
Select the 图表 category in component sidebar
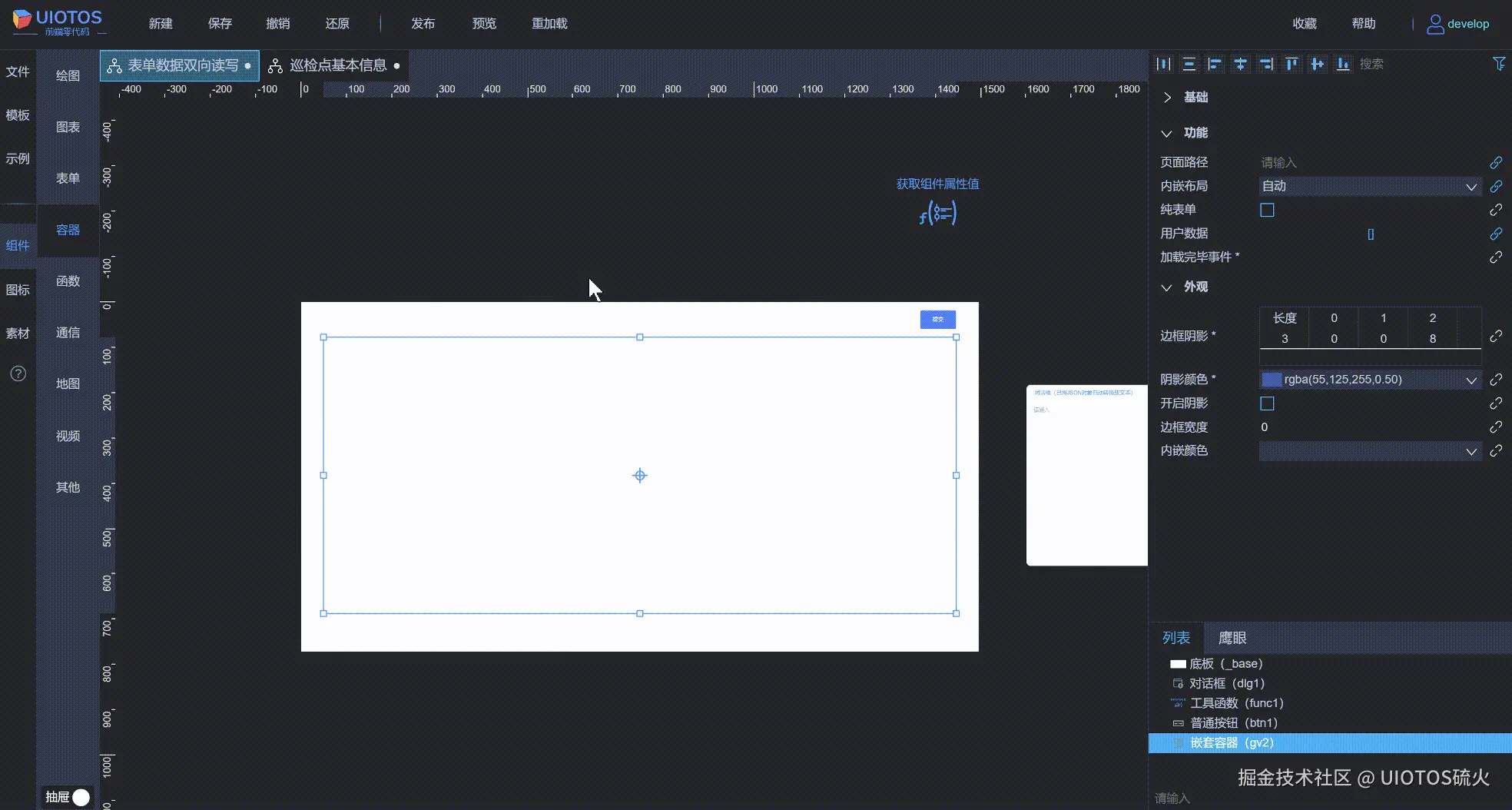pos(67,126)
